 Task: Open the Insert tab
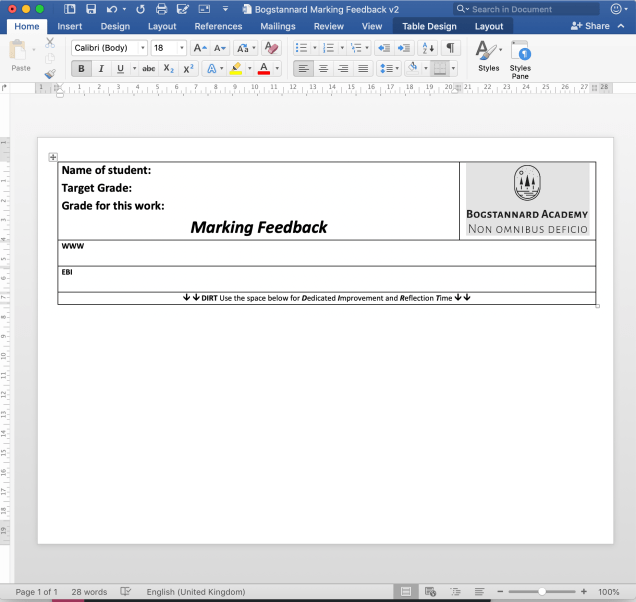tap(70, 26)
